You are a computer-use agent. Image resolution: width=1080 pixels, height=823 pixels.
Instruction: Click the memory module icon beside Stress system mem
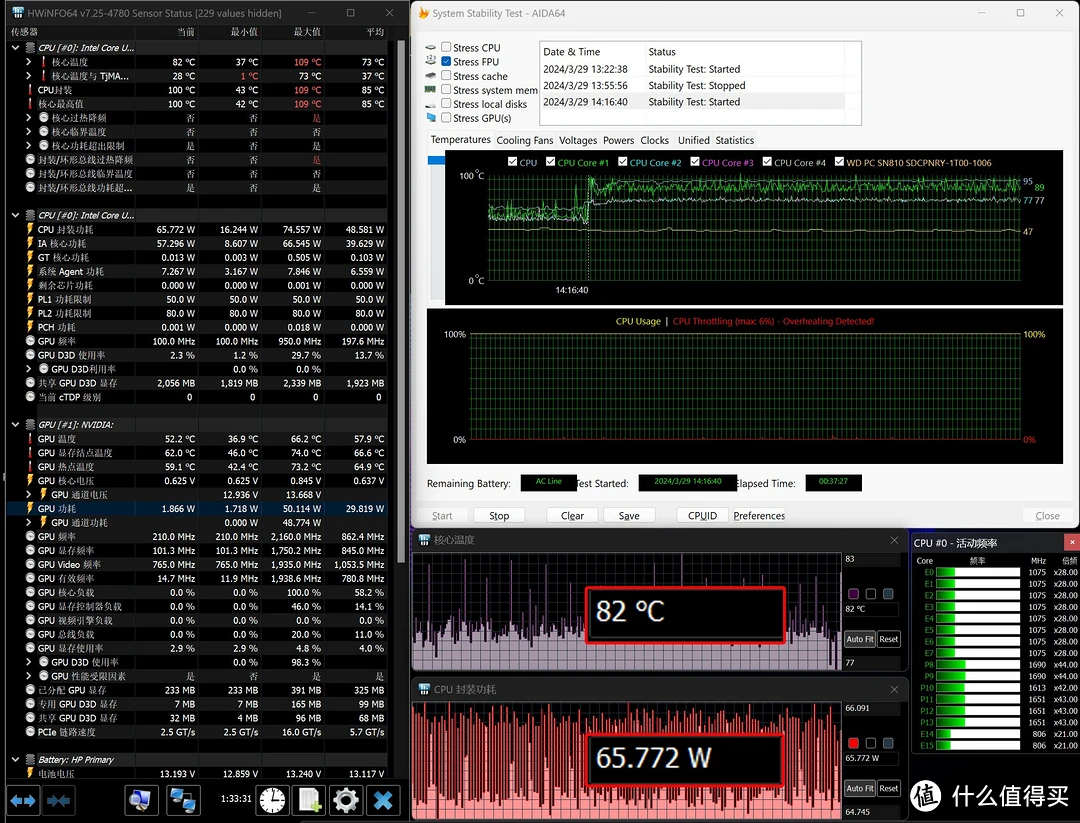click(431, 90)
